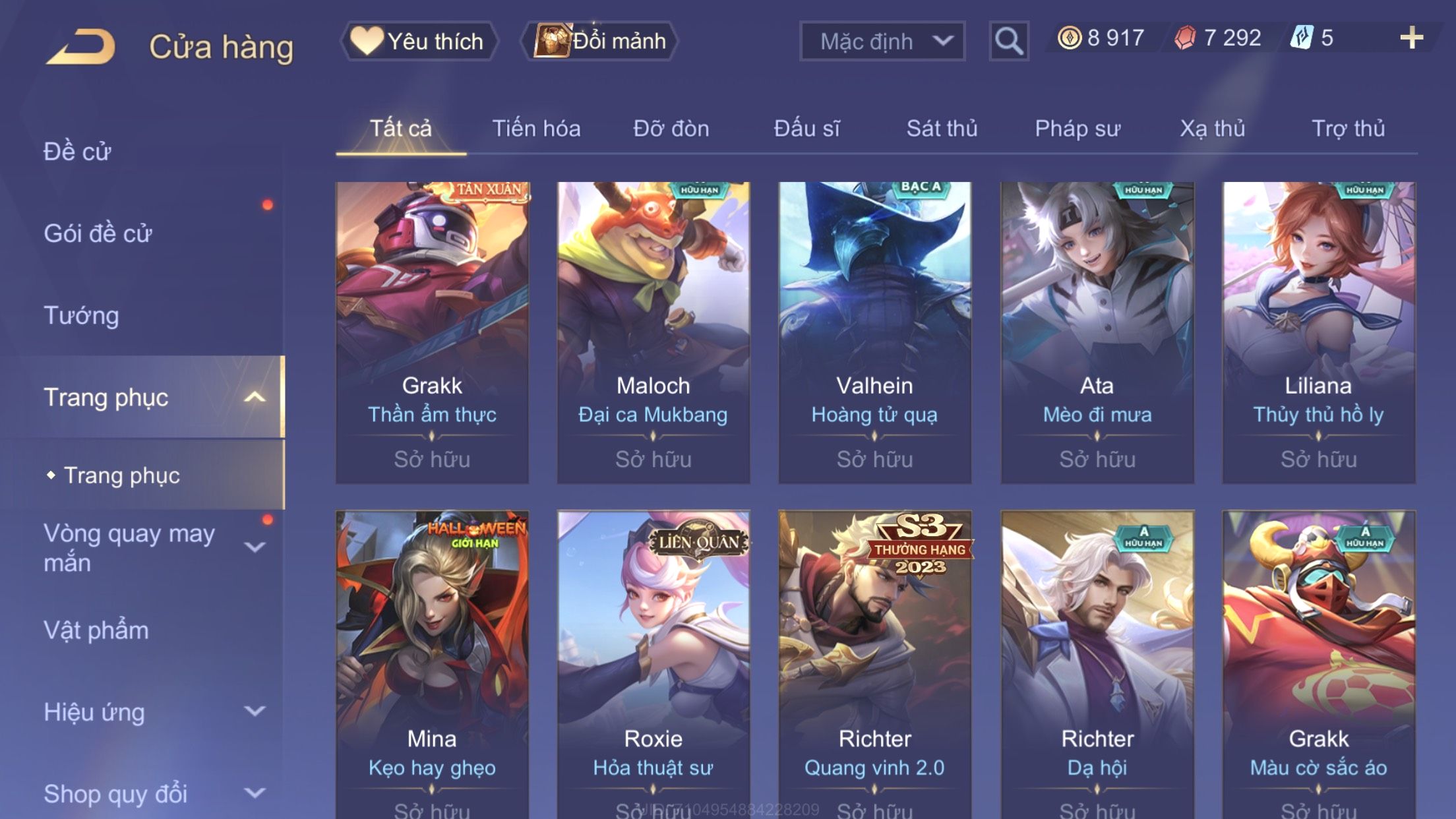Image resolution: width=1456 pixels, height=819 pixels.
Task: Click the gold coin balance icon
Action: point(1069,38)
